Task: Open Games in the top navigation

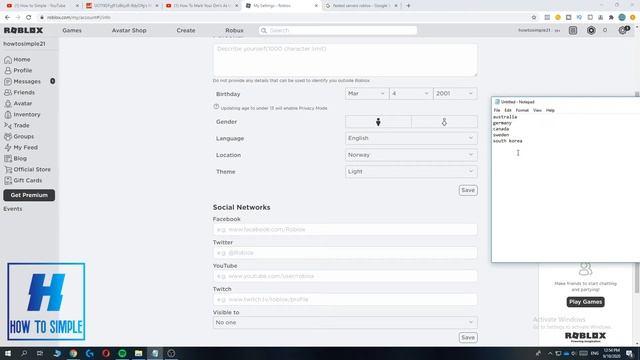Action: point(72,31)
